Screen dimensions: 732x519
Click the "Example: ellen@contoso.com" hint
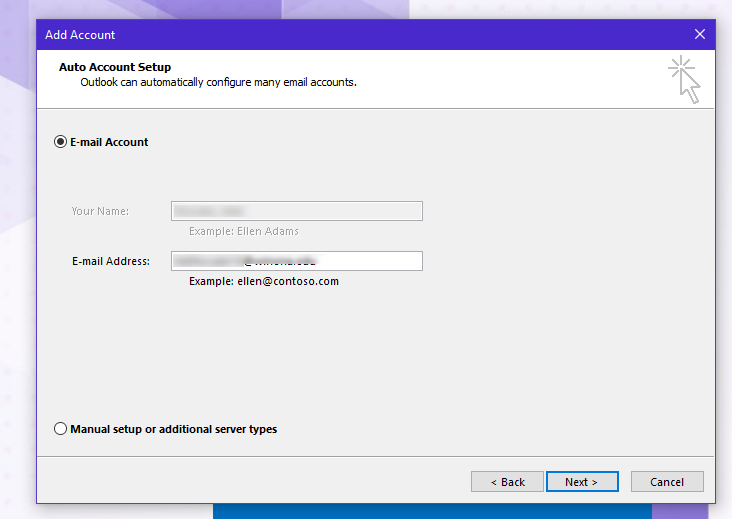[264, 281]
